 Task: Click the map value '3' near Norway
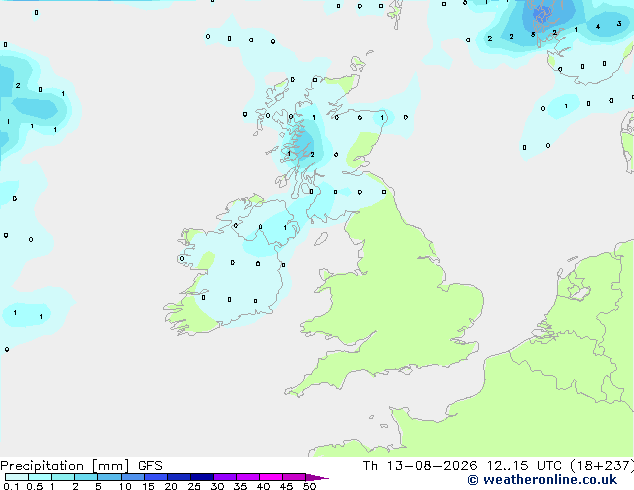[x=619, y=24]
